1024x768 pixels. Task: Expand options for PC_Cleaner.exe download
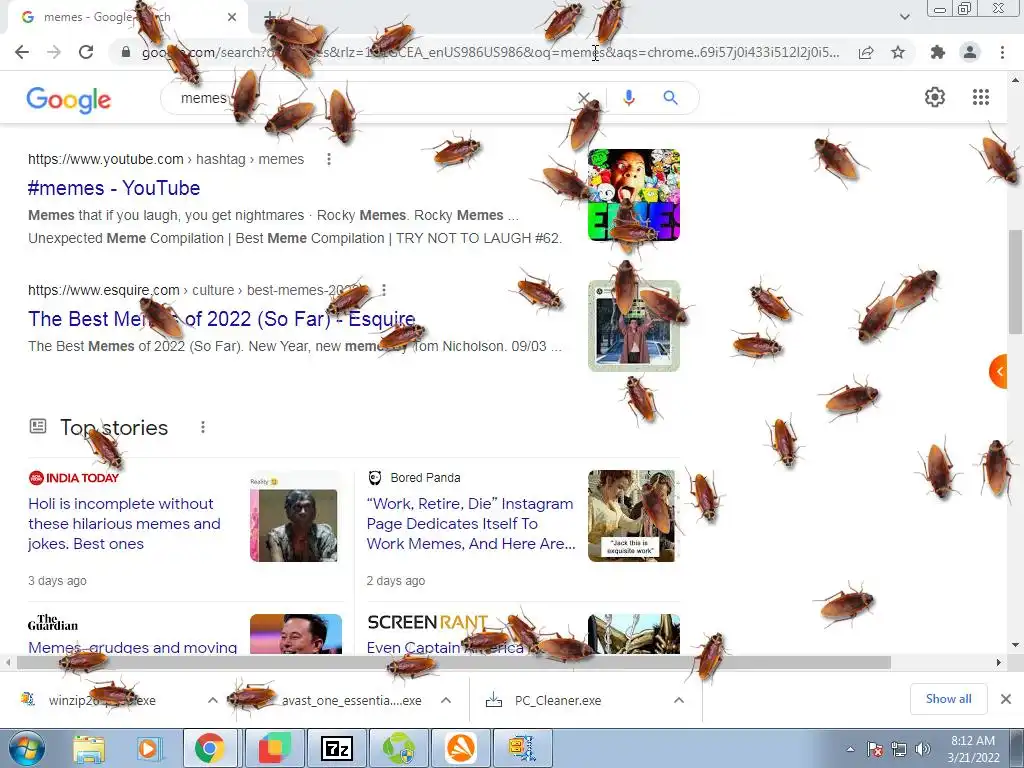(679, 700)
